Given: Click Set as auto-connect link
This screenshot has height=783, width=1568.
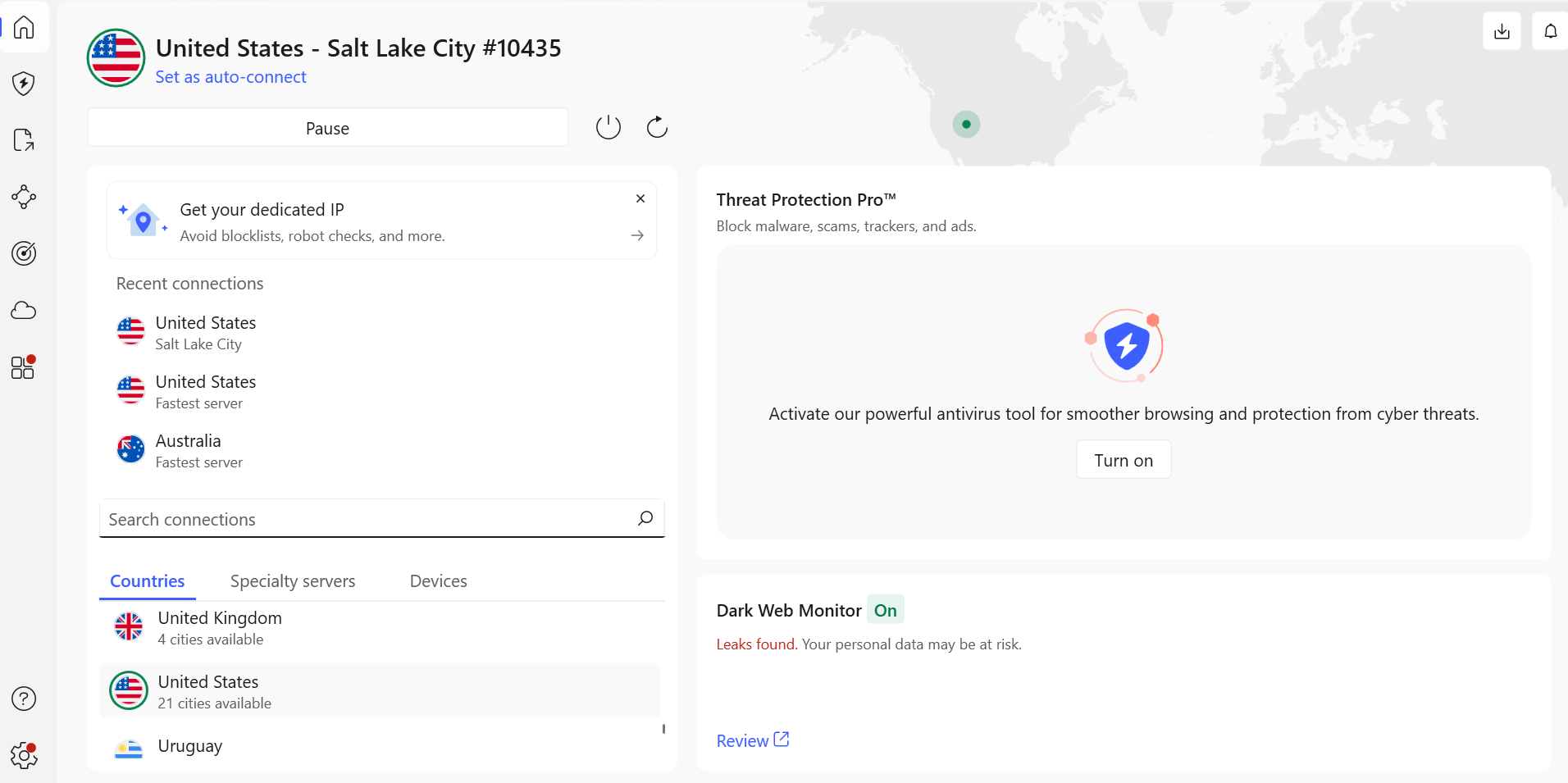Looking at the screenshot, I should coord(230,77).
